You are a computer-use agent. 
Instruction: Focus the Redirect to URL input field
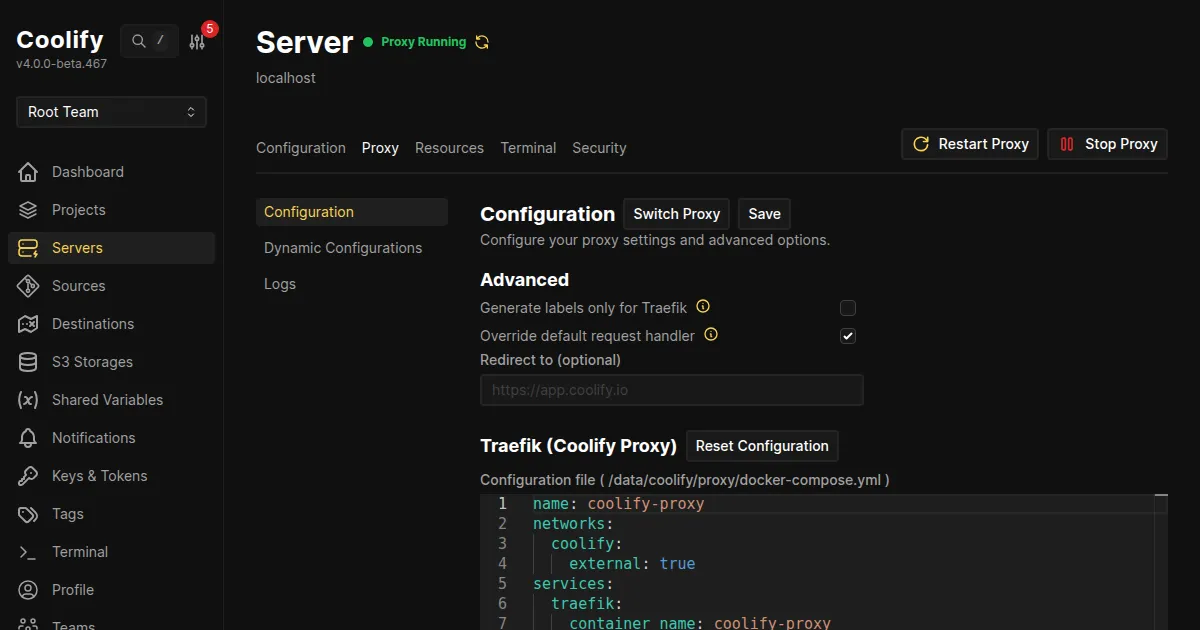(x=671, y=390)
